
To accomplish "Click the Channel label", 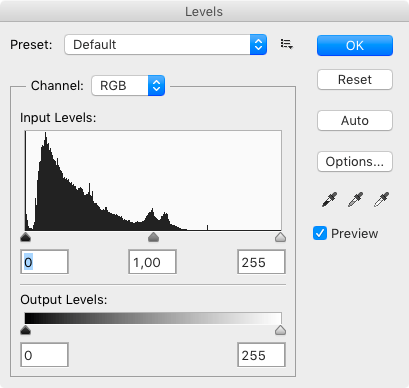I will tap(57, 86).
